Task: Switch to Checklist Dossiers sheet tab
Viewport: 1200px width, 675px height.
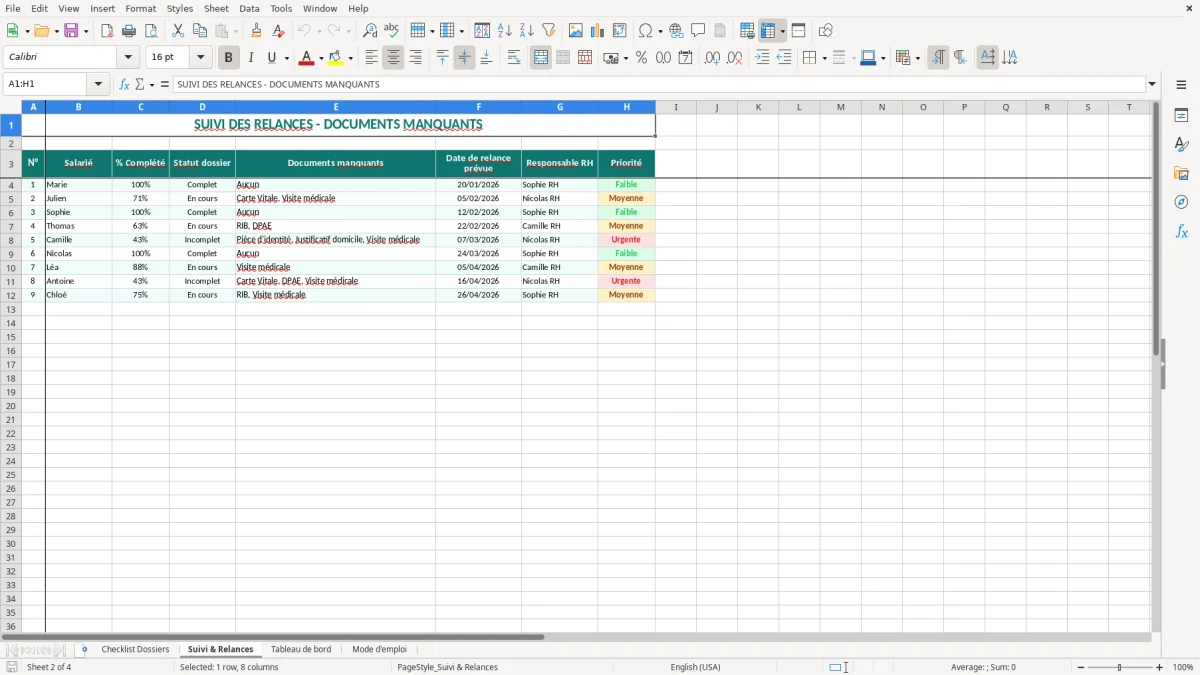Action: coord(135,649)
